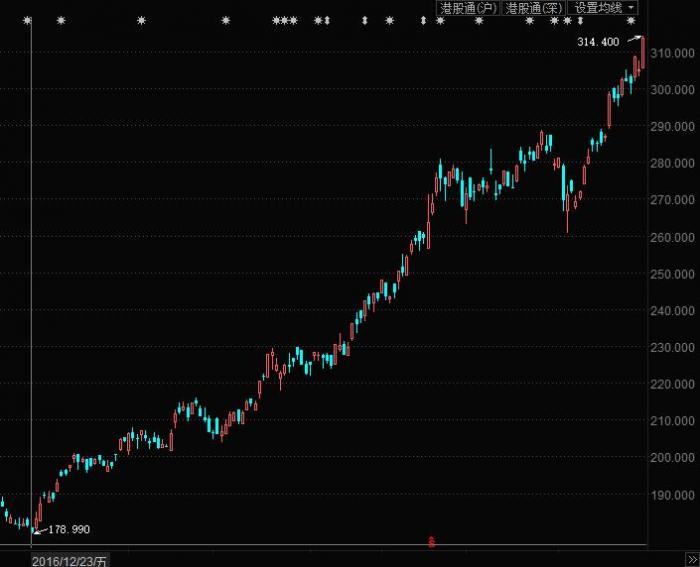The image size is (700, 567).
Task: Click the leftmost up-down arrow event marker
Action: (327, 21)
